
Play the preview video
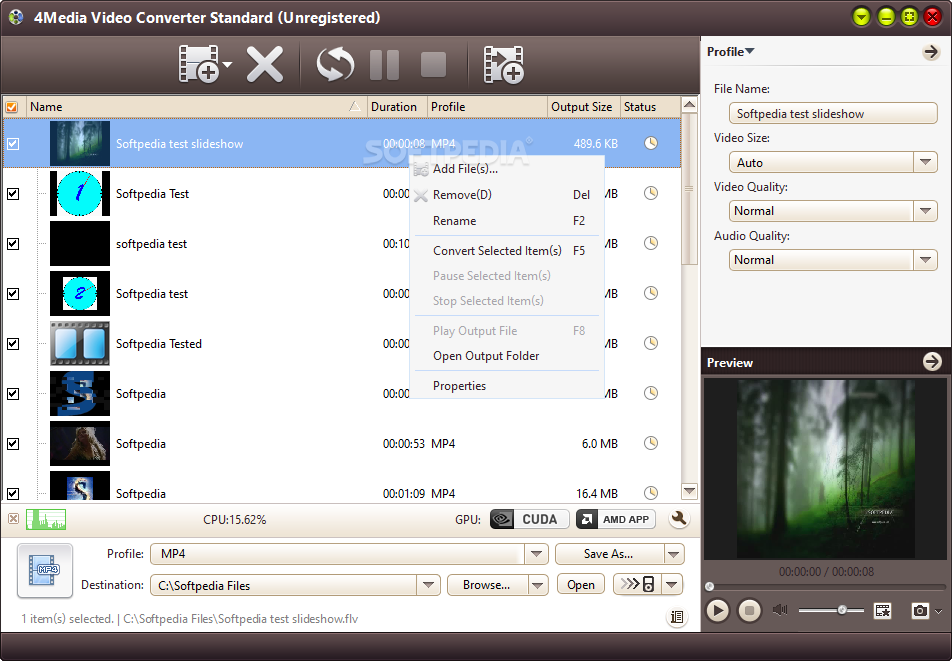click(x=718, y=610)
